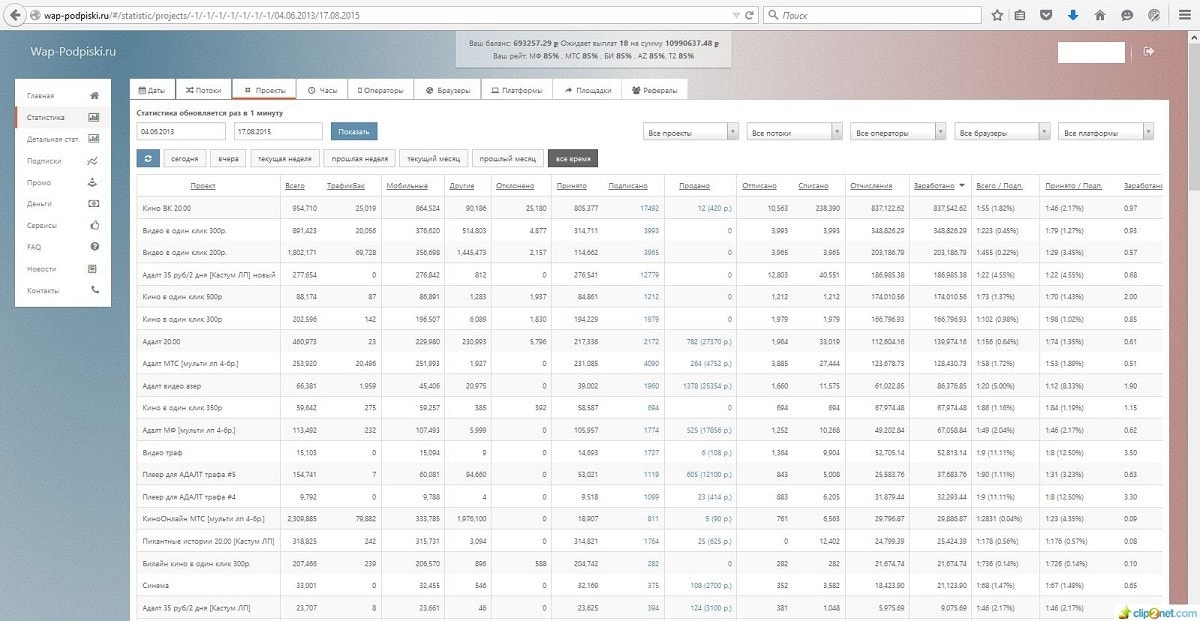Sort the table by the Заработано column header
This screenshot has width=1200, height=621.
pos(934,186)
